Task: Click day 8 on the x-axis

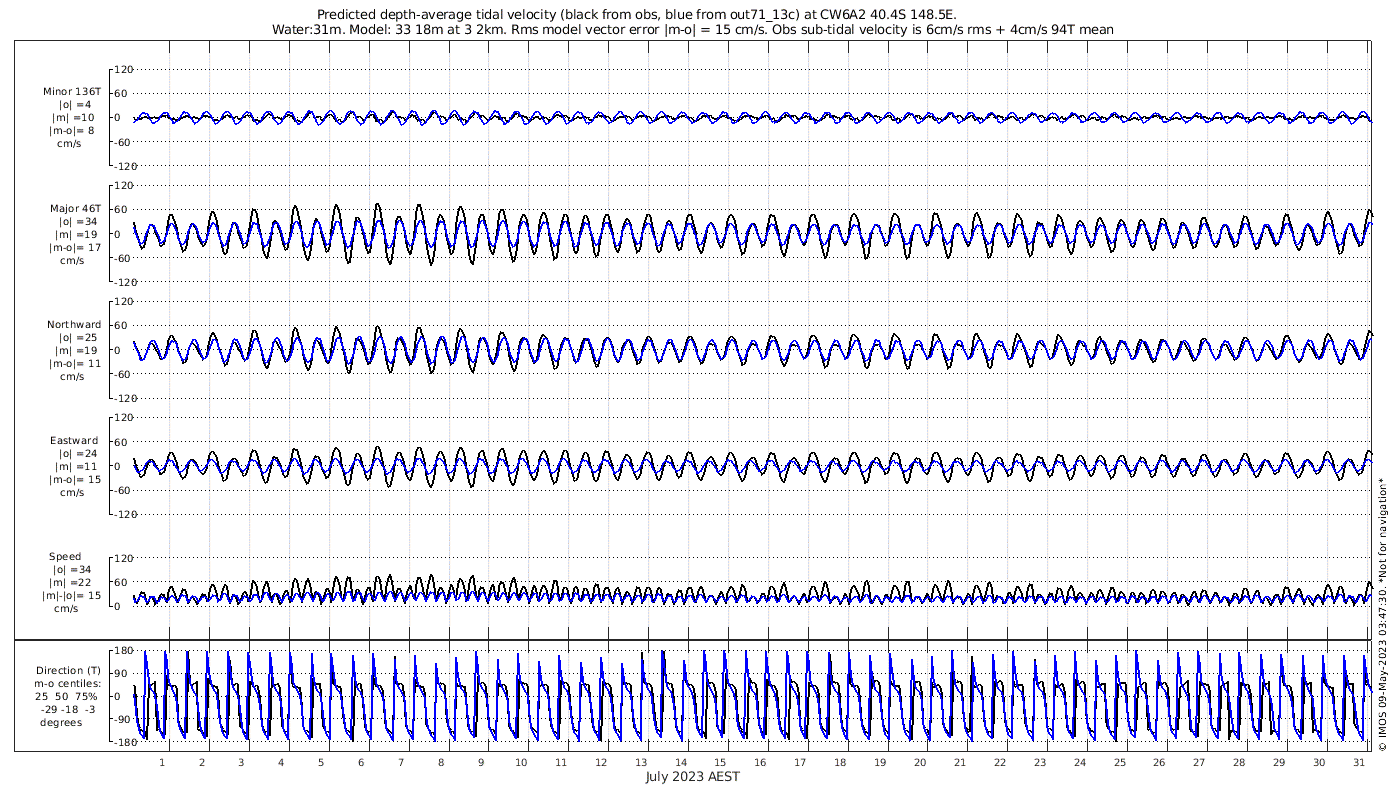Action: click(441, 762)
